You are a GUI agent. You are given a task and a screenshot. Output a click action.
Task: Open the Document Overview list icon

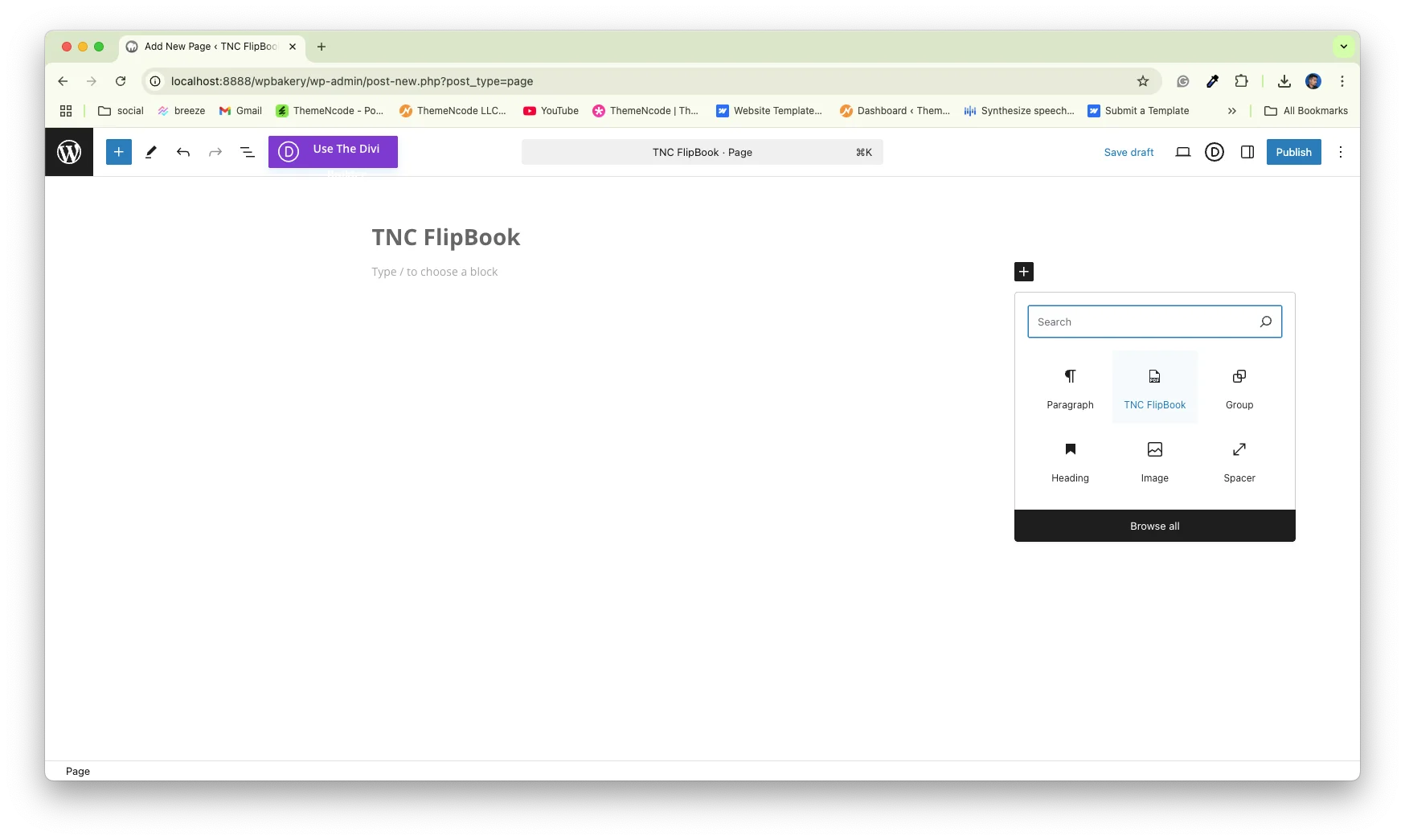248,152
